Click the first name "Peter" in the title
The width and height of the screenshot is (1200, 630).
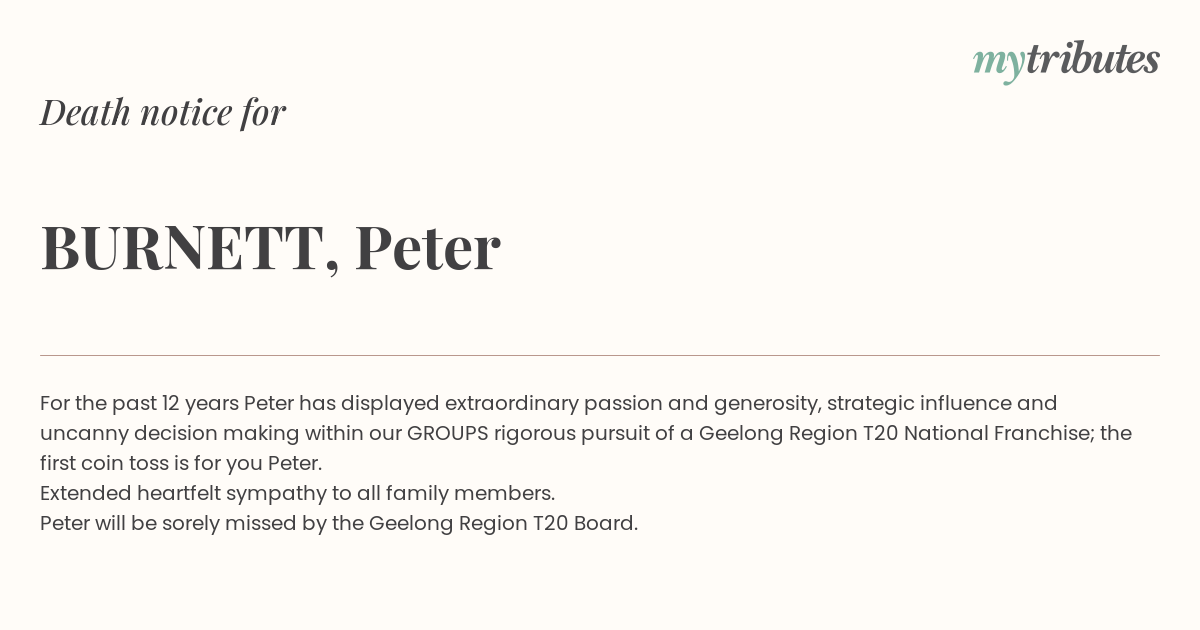click(427, 247)
